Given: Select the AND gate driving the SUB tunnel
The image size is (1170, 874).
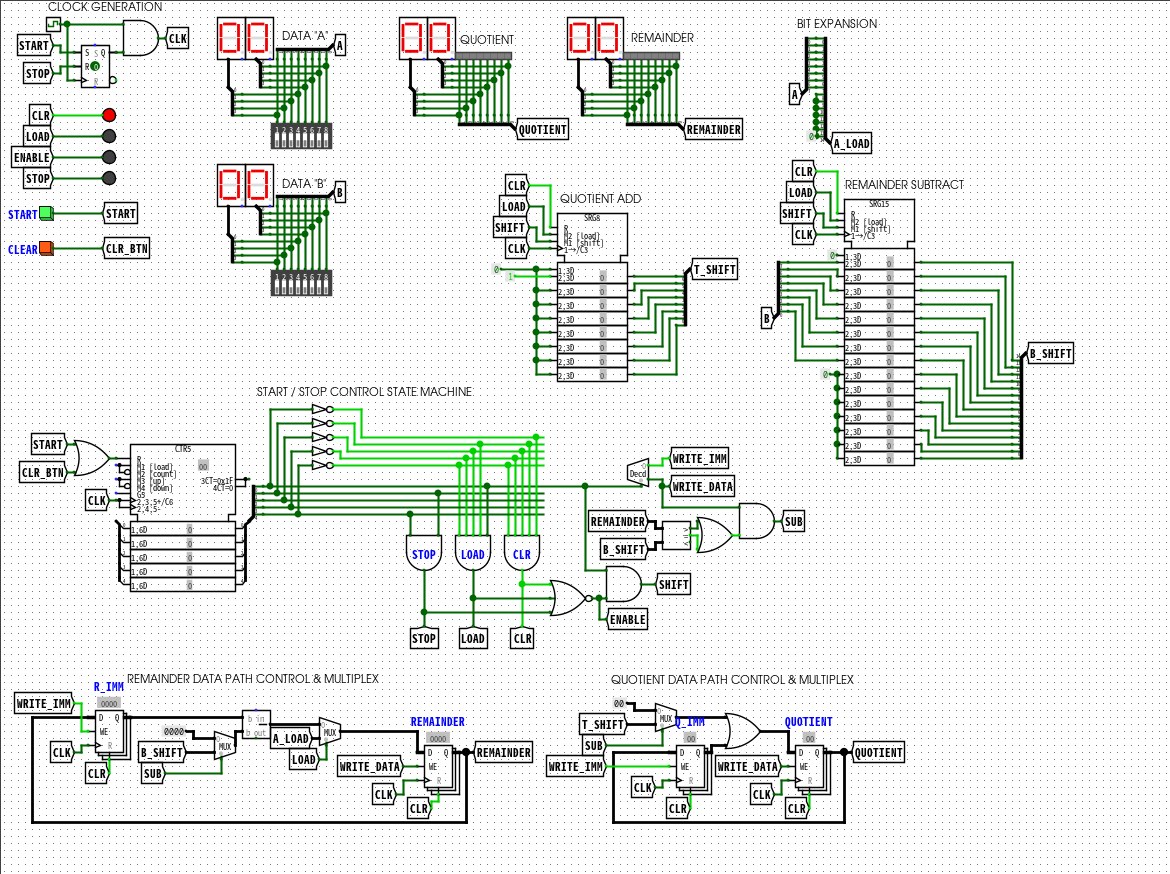Looking at the screenshot, I should tap(757, 521).
